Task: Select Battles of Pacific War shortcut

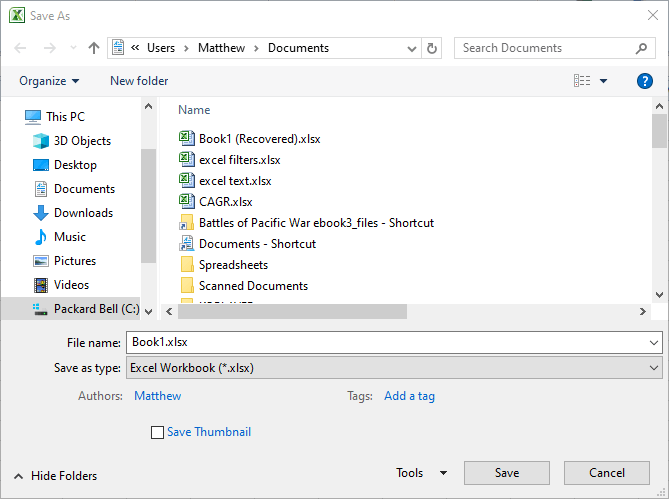Action: [306, 223]
